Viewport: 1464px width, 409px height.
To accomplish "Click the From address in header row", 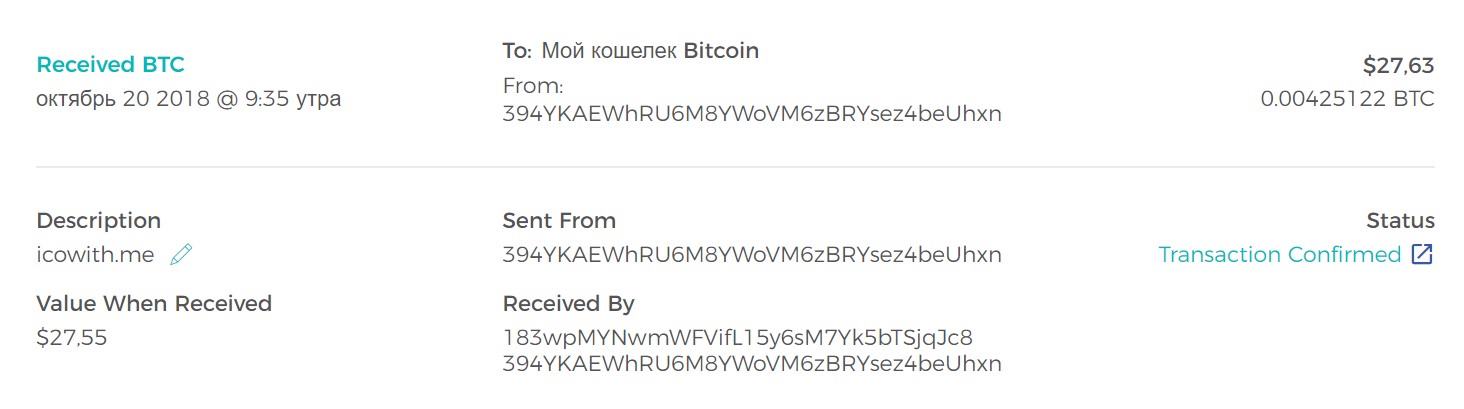I will click(752, 114).
